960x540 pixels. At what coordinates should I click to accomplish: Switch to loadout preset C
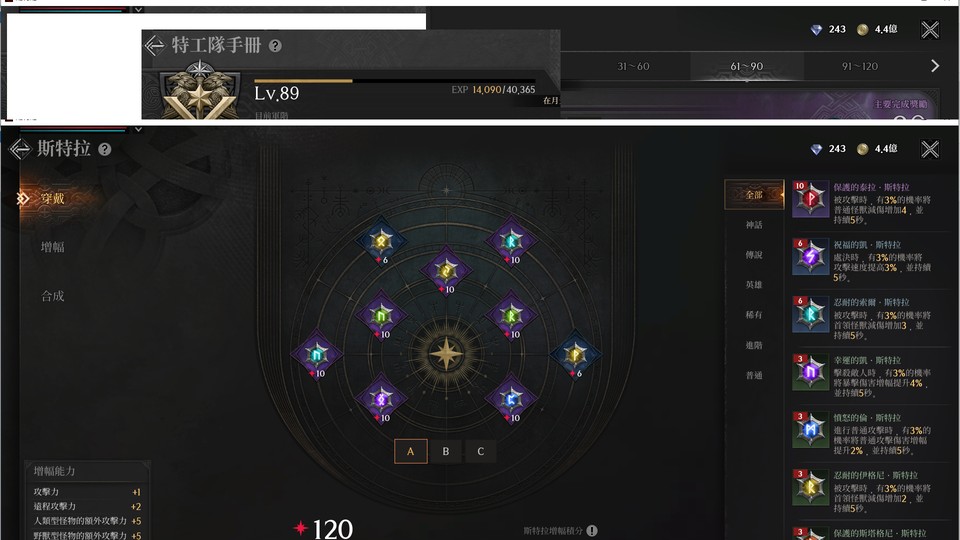coord(481,451)
